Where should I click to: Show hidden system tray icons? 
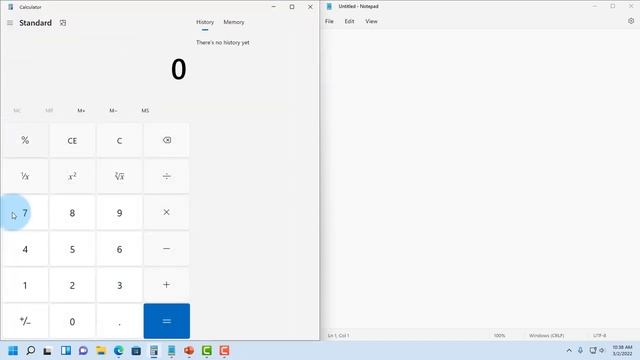point(569,350)
